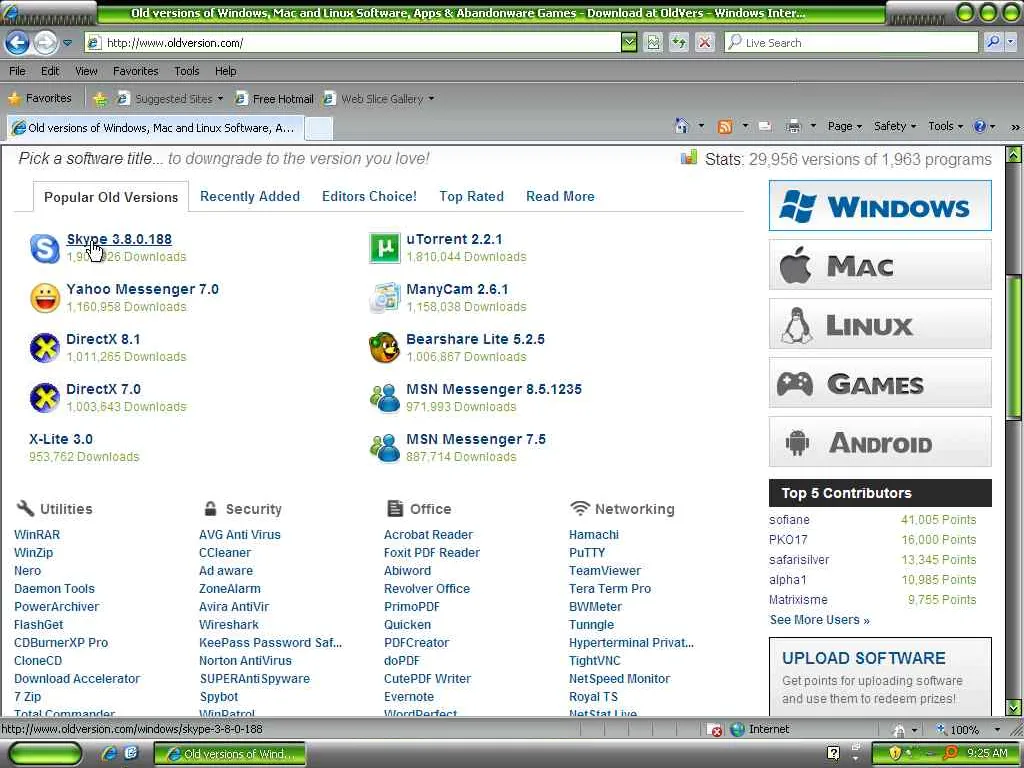Click the DirectX 7.0 icon
This screenshot has height=768, width=1024.
pos(44,398)
